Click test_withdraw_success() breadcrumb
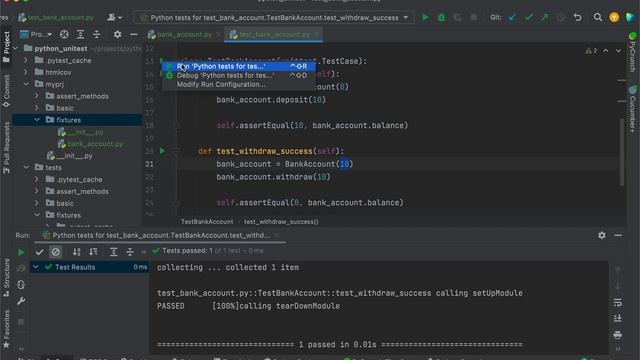Viewport: 640px width, 360px height. [281, 222]
